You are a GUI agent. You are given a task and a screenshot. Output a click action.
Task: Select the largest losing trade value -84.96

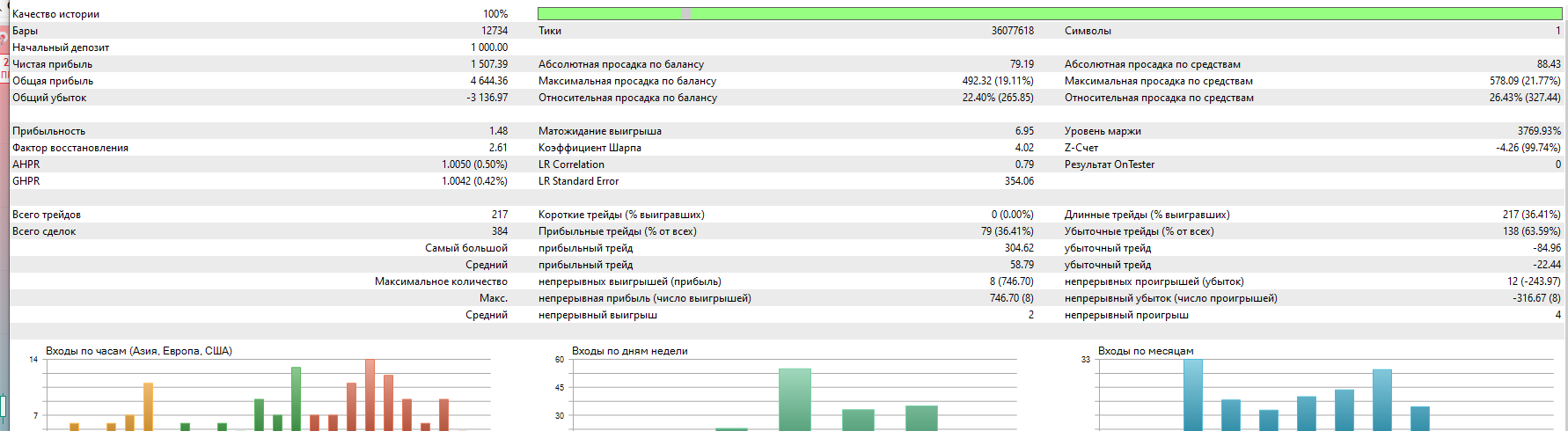coord(1547,248)
